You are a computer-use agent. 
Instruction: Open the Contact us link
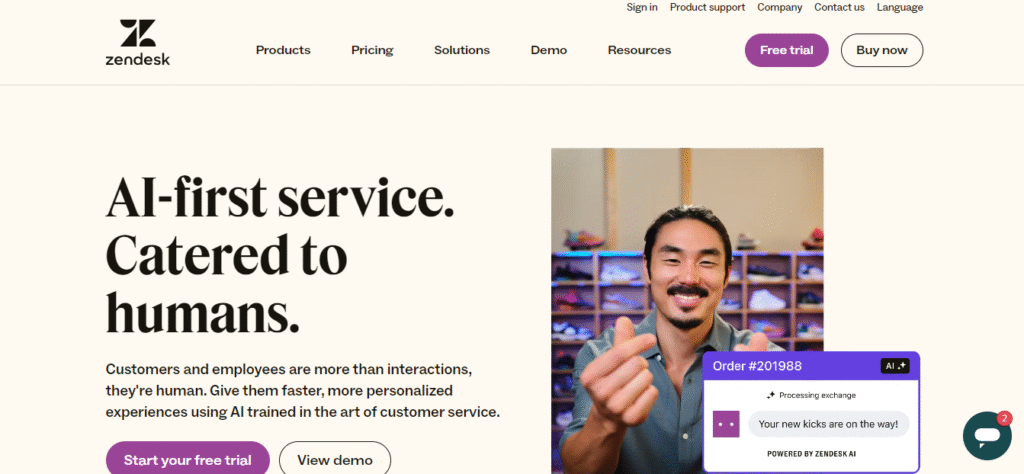coord(839,7)
